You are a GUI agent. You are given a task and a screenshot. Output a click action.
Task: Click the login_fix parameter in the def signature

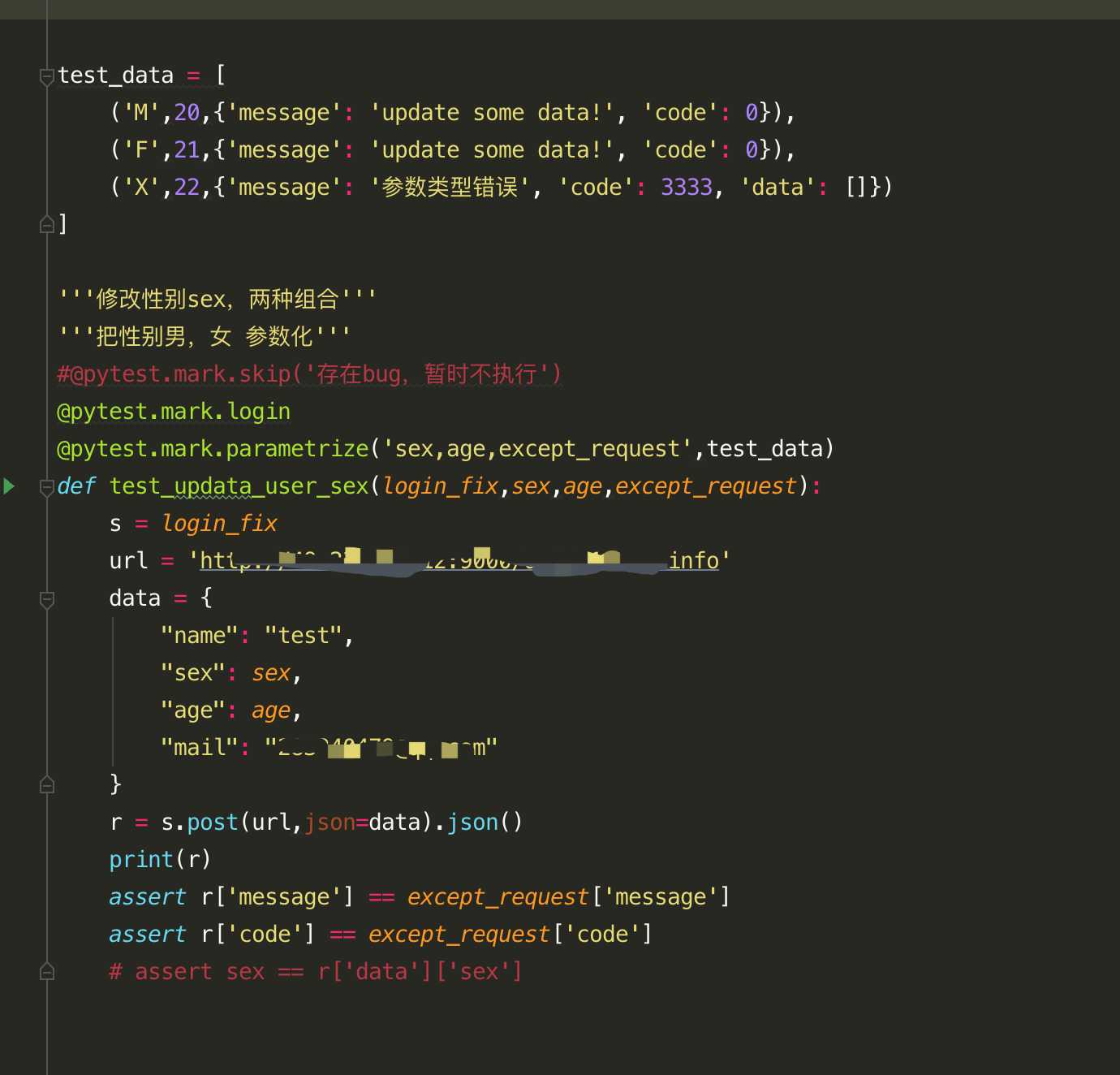click(440, 486)
